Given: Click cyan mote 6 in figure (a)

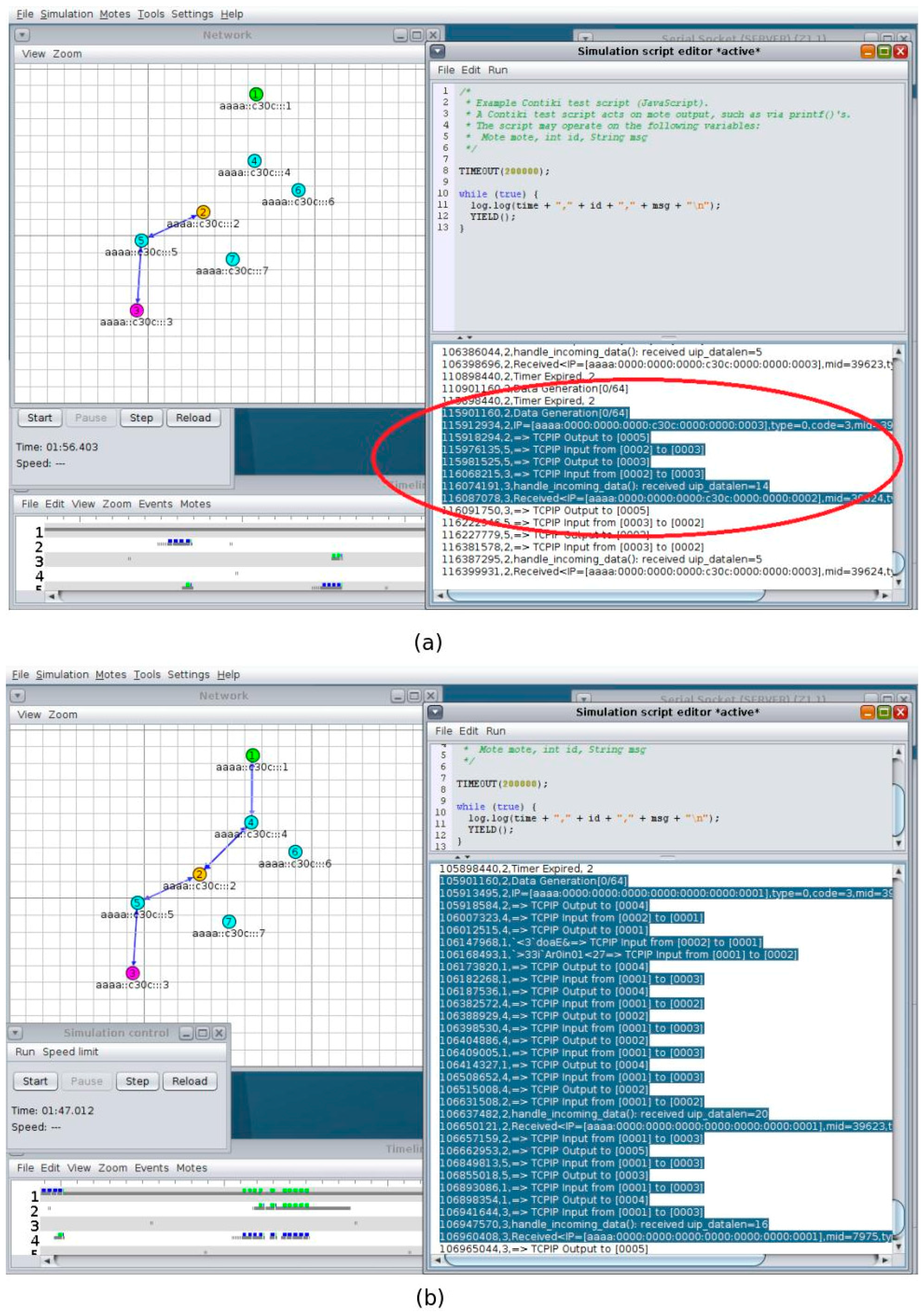Looking at the screenshot, I should click(298, 190).
